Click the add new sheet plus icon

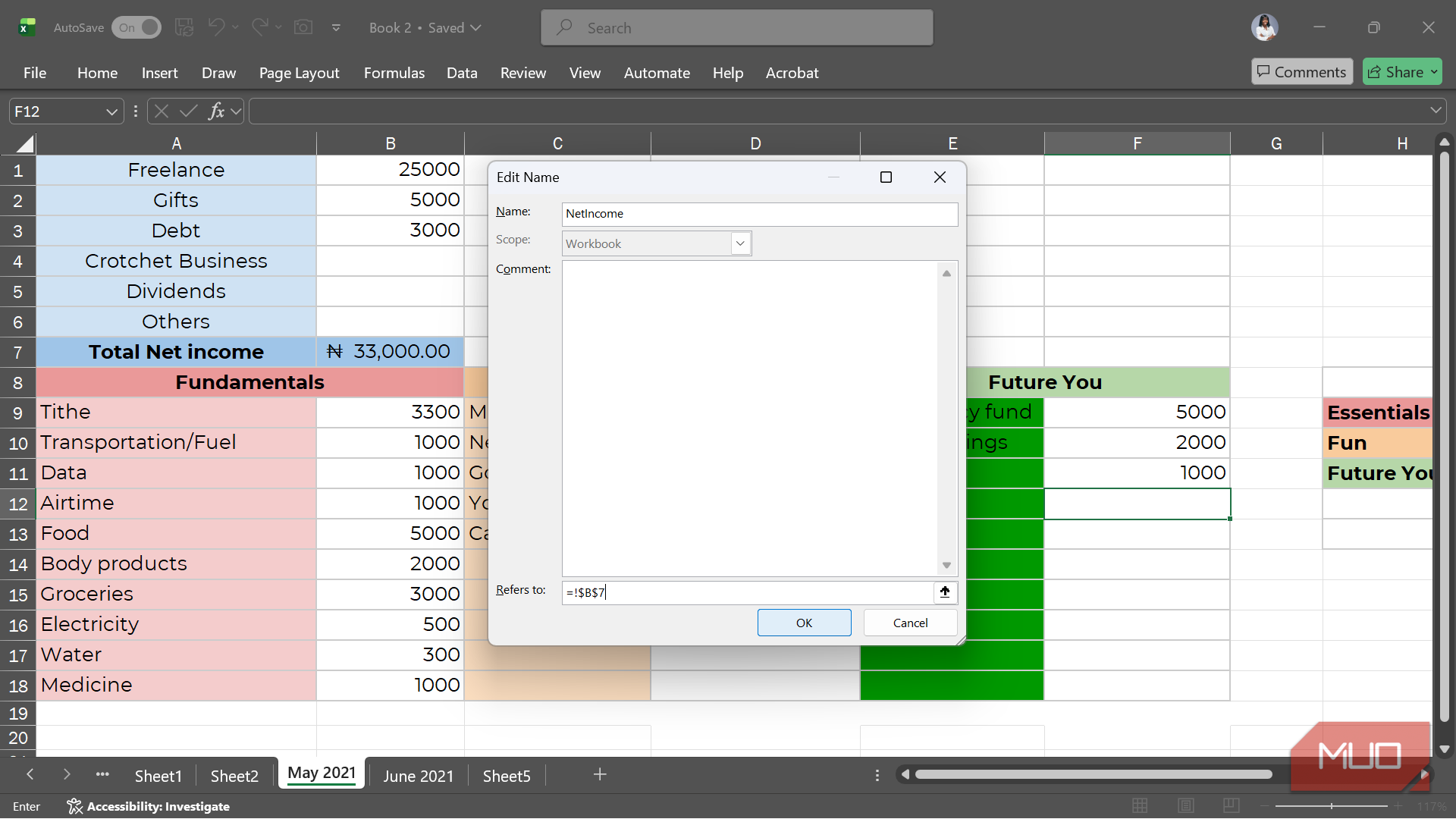pos(600,774)
